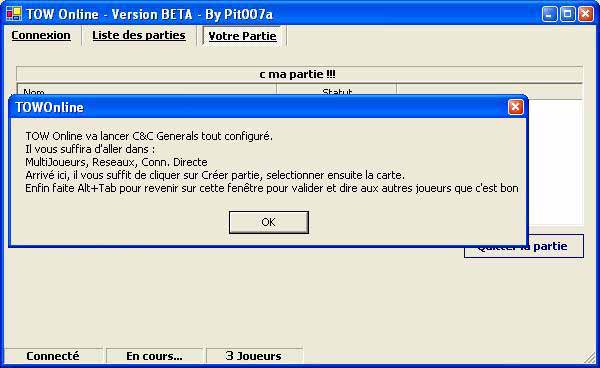Switch to the Connexion tab
Screen dimensions: 600x368
pos(41,36)
